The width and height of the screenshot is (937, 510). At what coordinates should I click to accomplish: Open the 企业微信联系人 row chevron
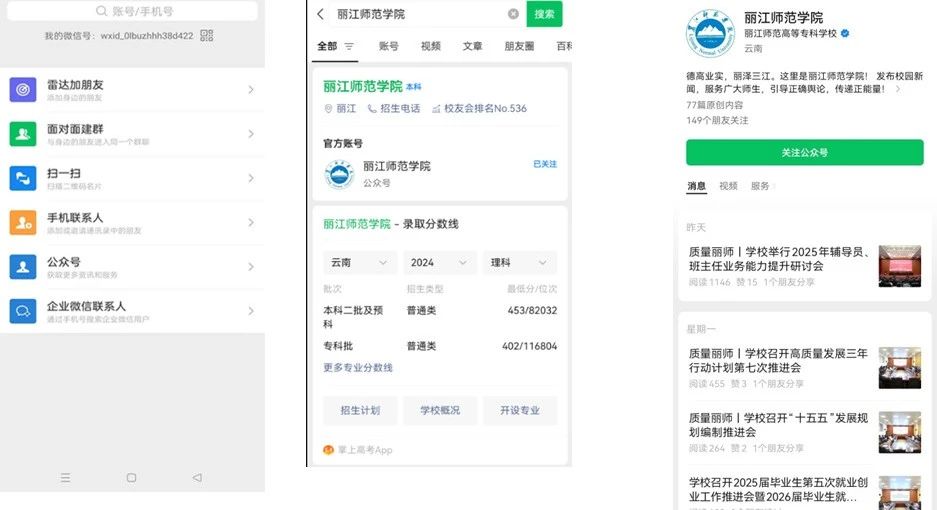251,311
